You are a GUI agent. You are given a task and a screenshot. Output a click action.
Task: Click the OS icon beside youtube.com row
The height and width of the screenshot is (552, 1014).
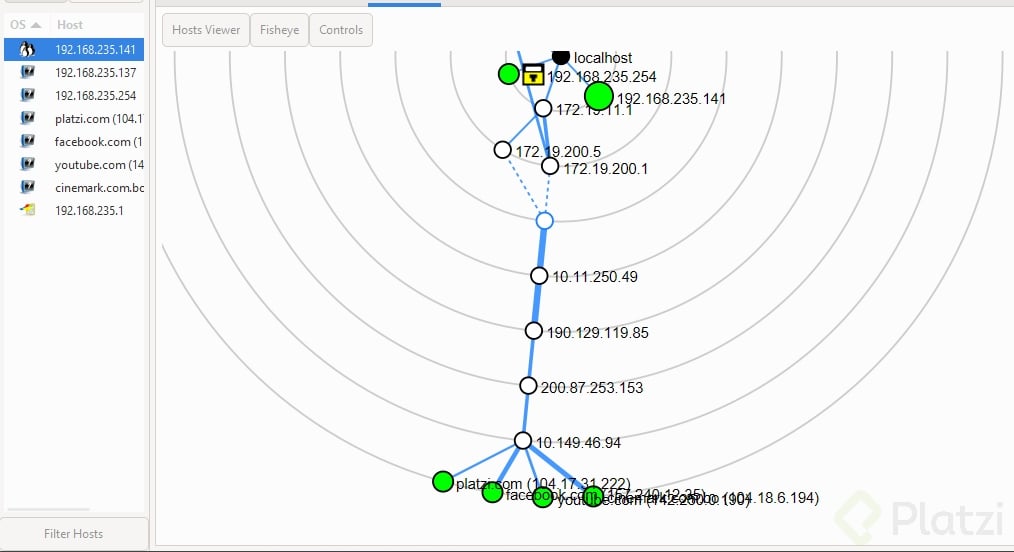pos(27,164)
